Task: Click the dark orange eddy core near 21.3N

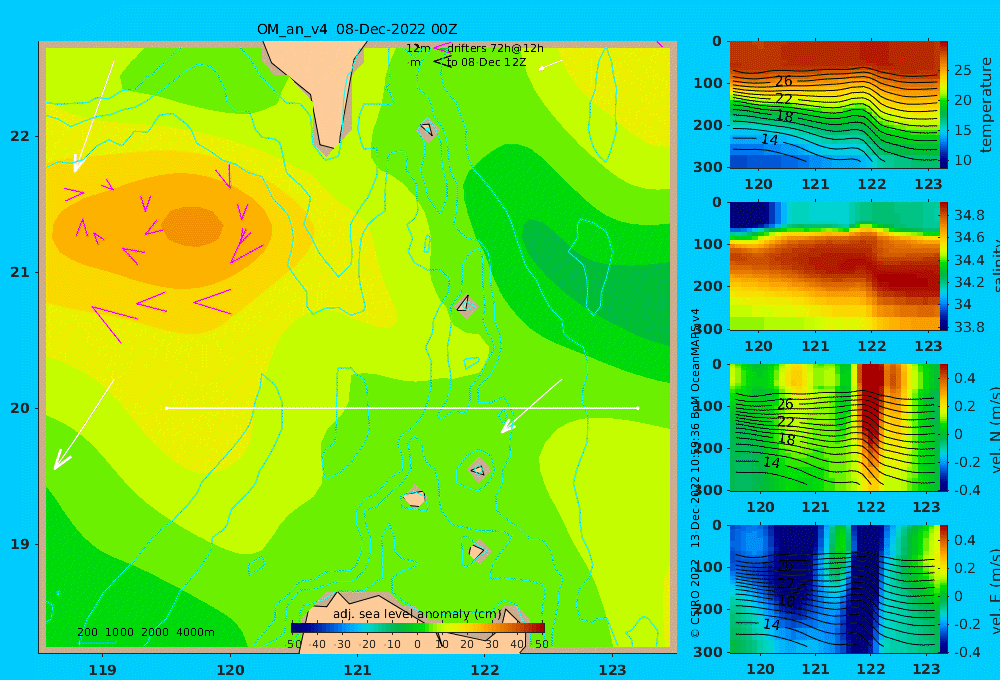Action: tap(192, 226)
